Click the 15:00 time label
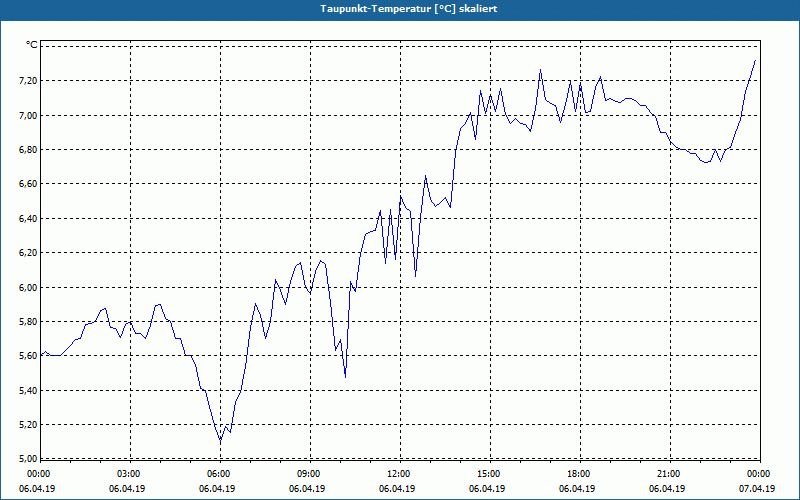This screenshot has width=800, height=500. pyautogui.click(x=490, y=474)
